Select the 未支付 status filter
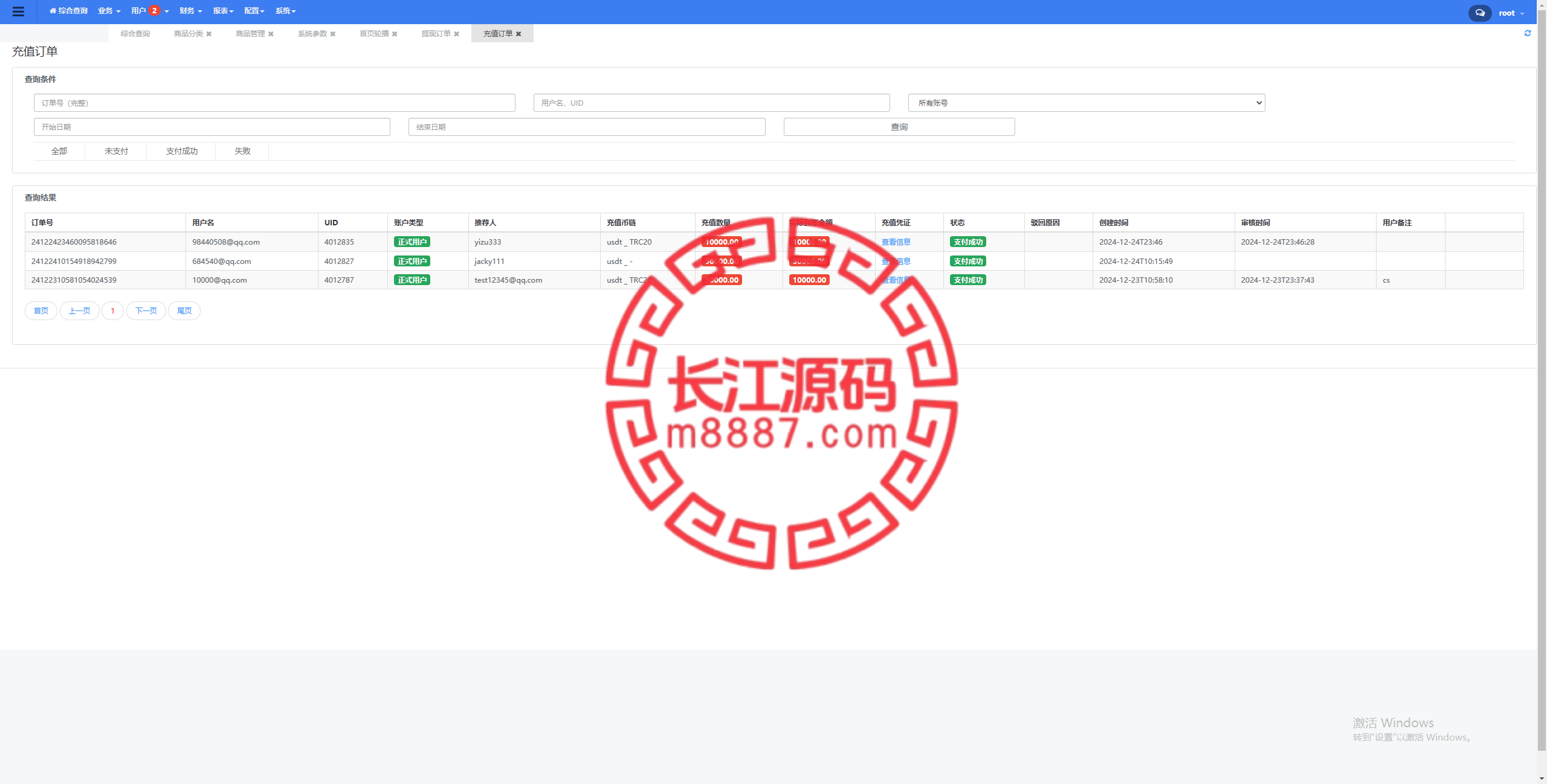The width and height of the screenshot is (1547, 784). (116, 151)
